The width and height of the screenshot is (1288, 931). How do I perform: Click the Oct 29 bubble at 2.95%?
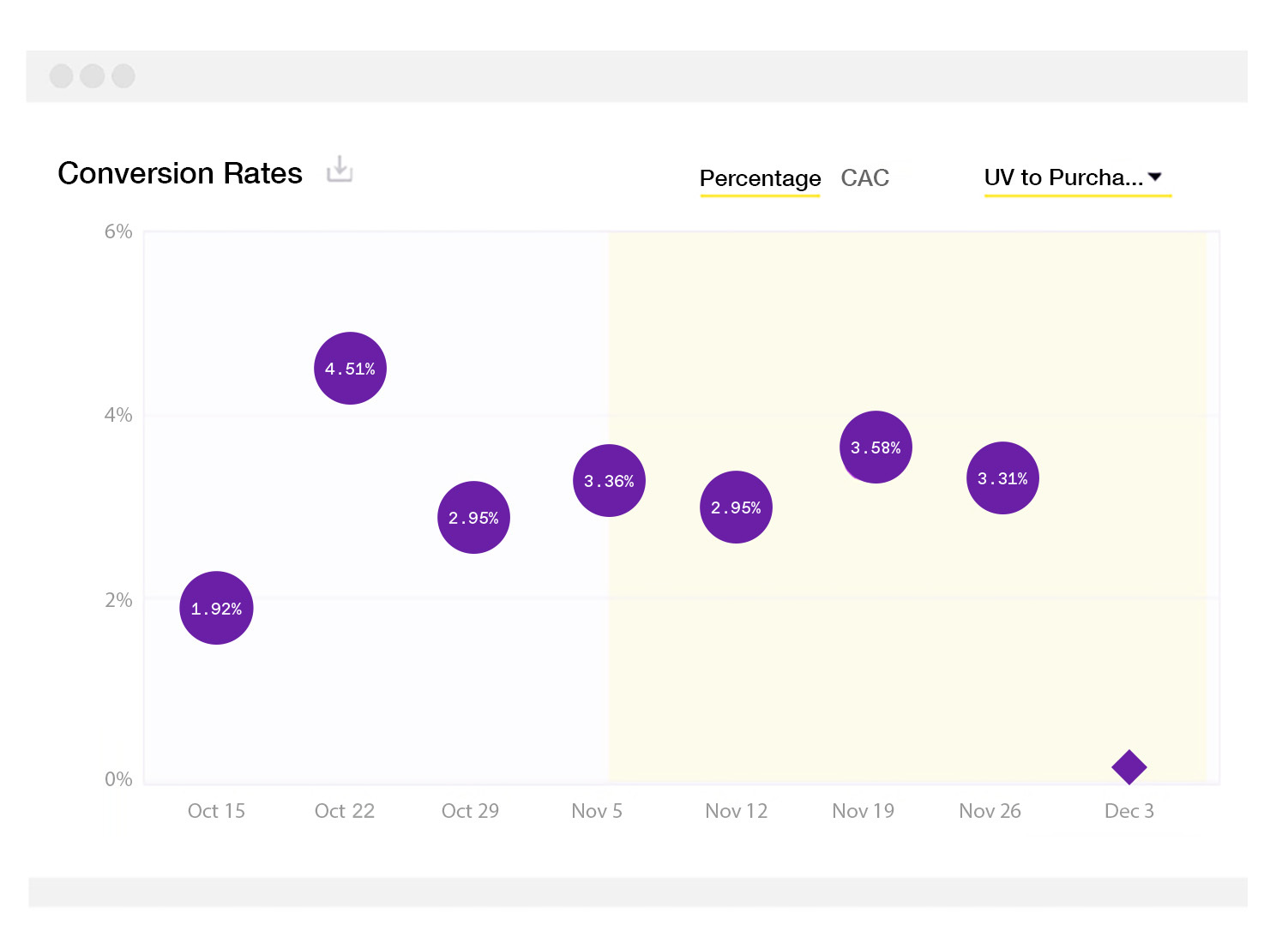click(x=473, y=518)
